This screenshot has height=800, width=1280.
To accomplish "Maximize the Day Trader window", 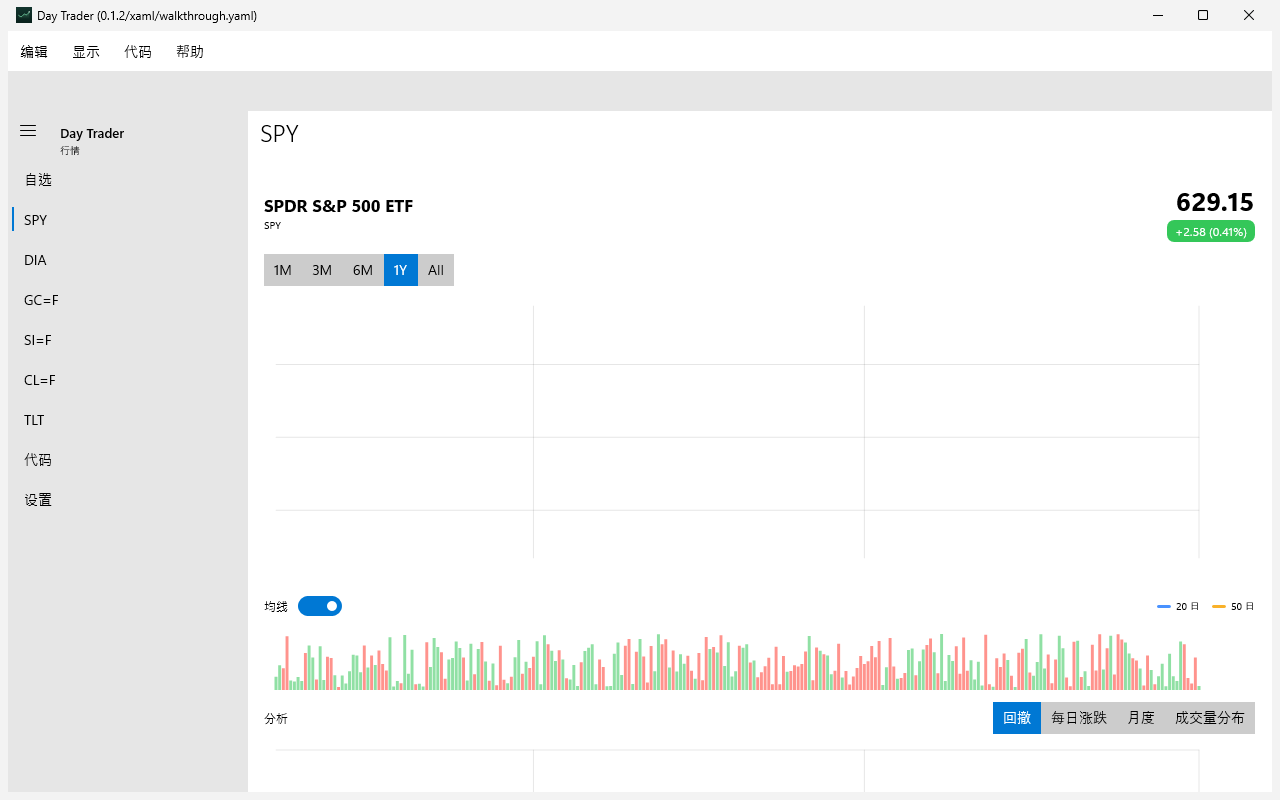I will click(x=1204, y=15).
